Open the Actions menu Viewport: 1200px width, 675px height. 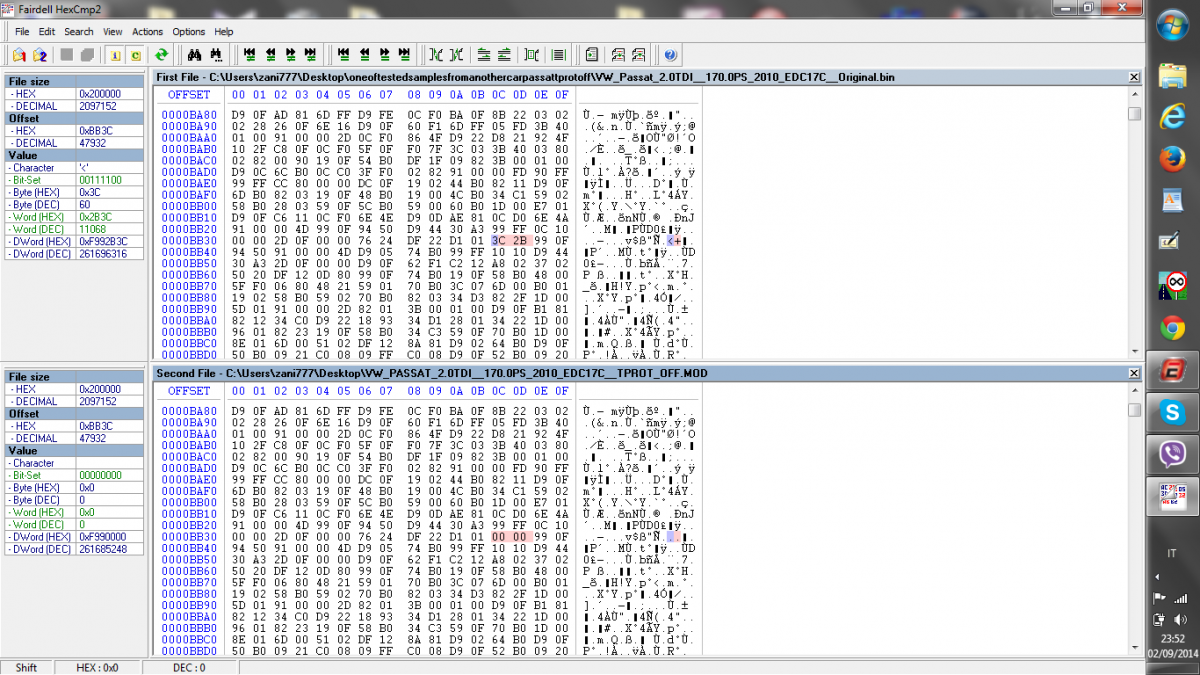click(148, 32)
